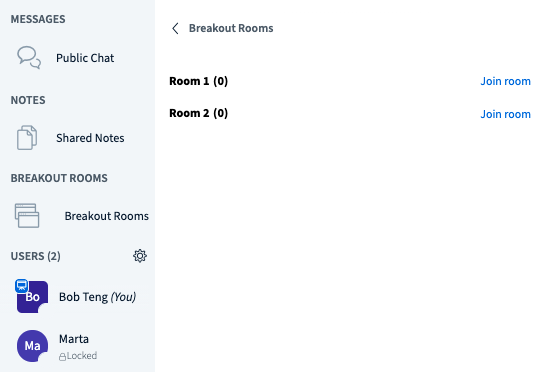
Task: Go back with the Breakout Rooms chevron
Action: click(175, 28)
